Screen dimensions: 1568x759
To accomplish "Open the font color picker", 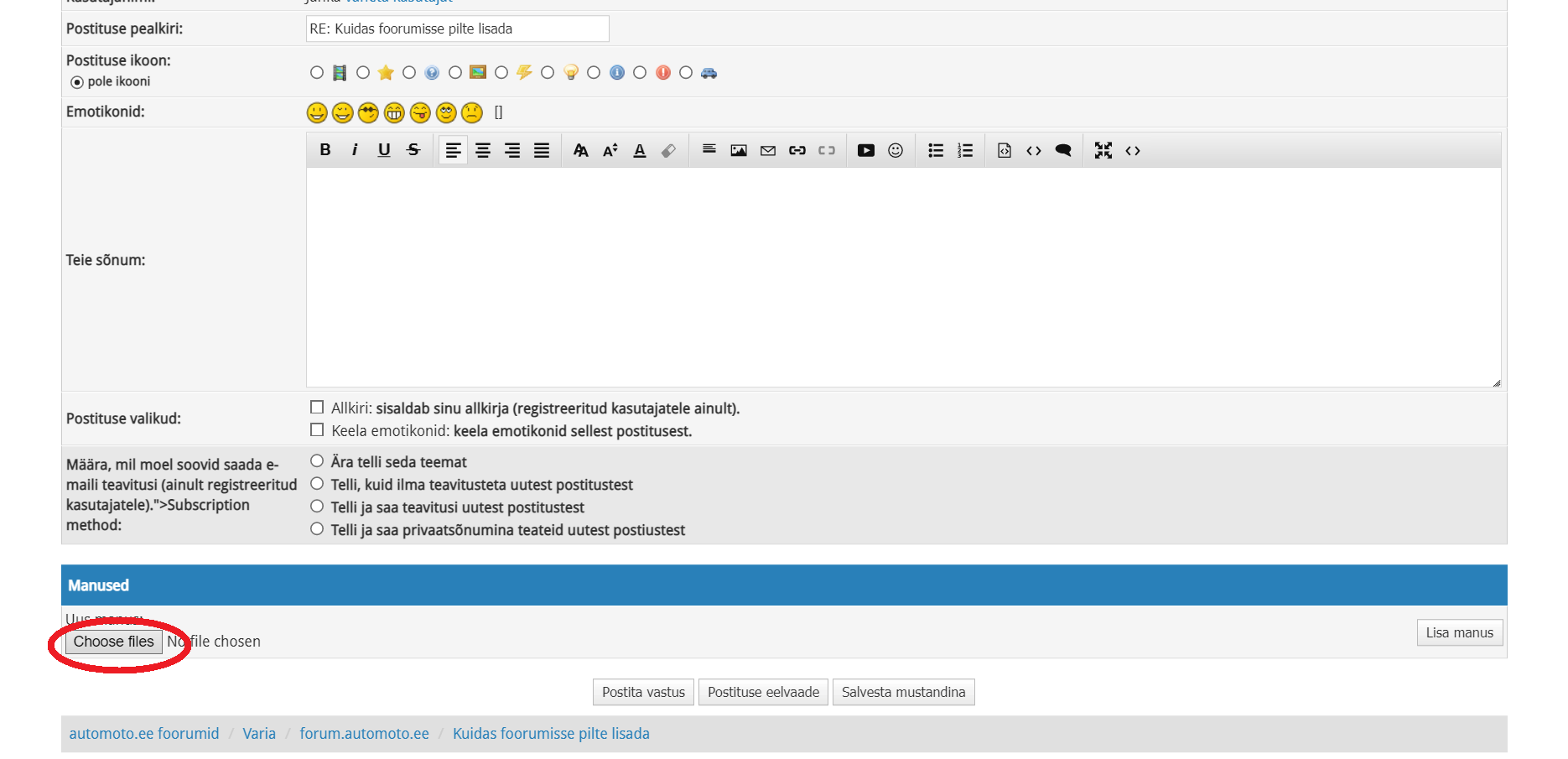I will [x=640, y=150].
